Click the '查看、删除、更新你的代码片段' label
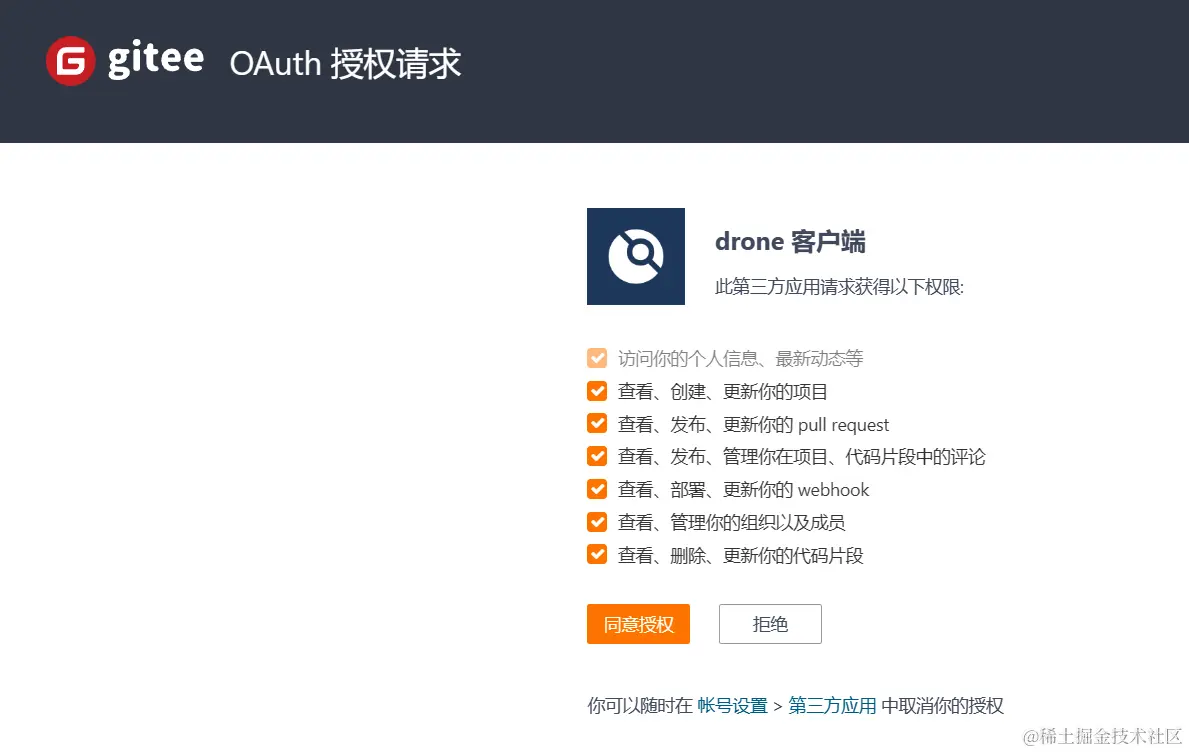Viewport: 1189px width, 753px height. tap(740, 556)
